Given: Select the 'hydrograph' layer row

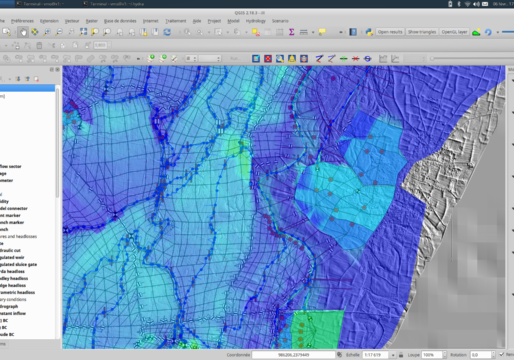Looking at the screenshot, I should (9, 306).
